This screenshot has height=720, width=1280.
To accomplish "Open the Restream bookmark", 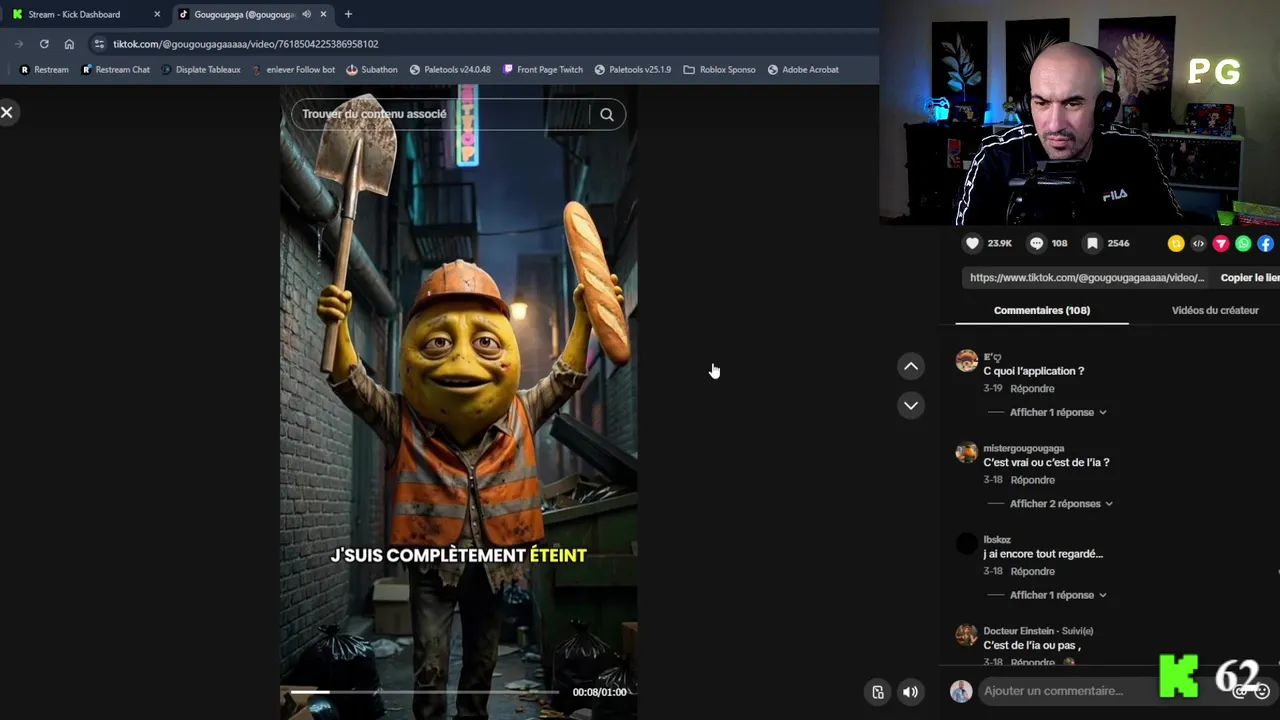I will [44, 70].
